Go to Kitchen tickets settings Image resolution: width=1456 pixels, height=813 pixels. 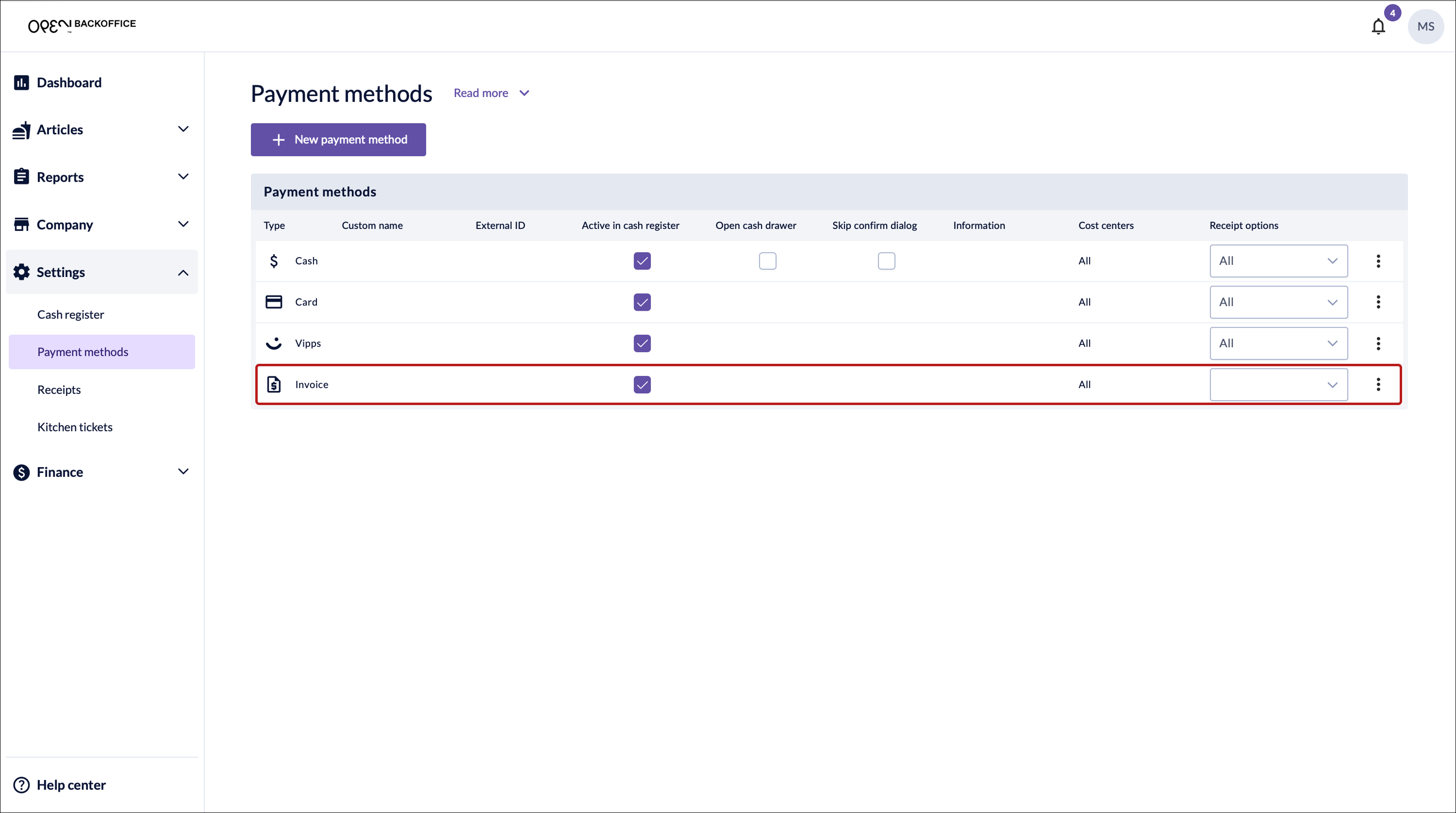pos(75,427)
